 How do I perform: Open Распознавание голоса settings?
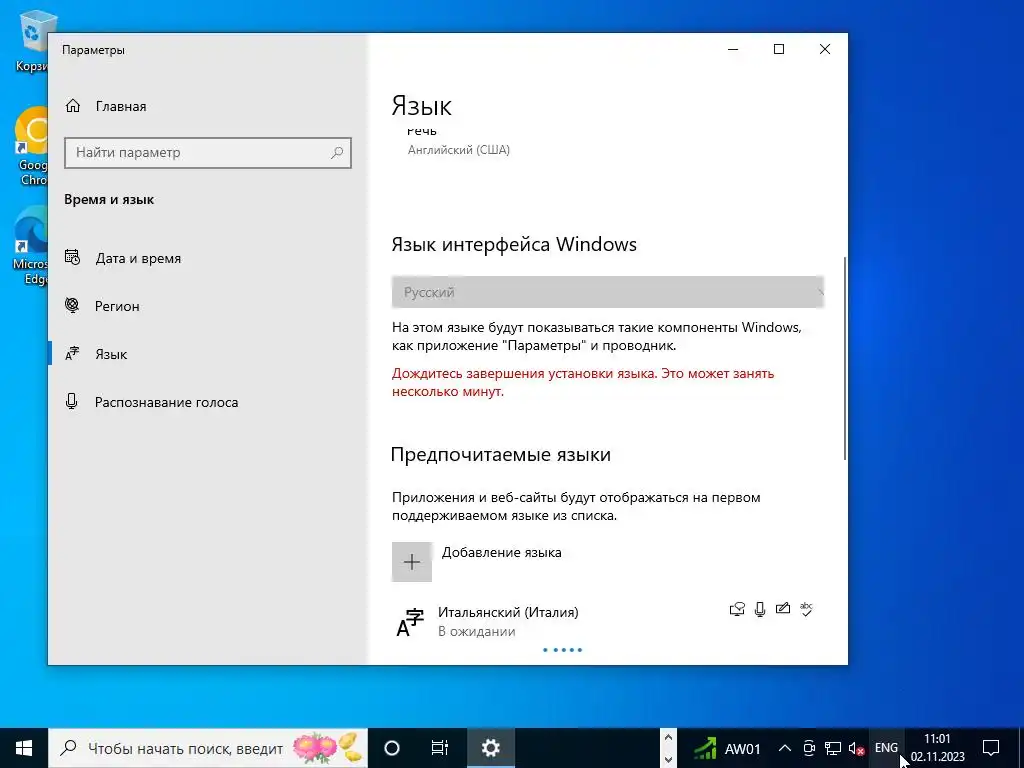tap(166, 402)
